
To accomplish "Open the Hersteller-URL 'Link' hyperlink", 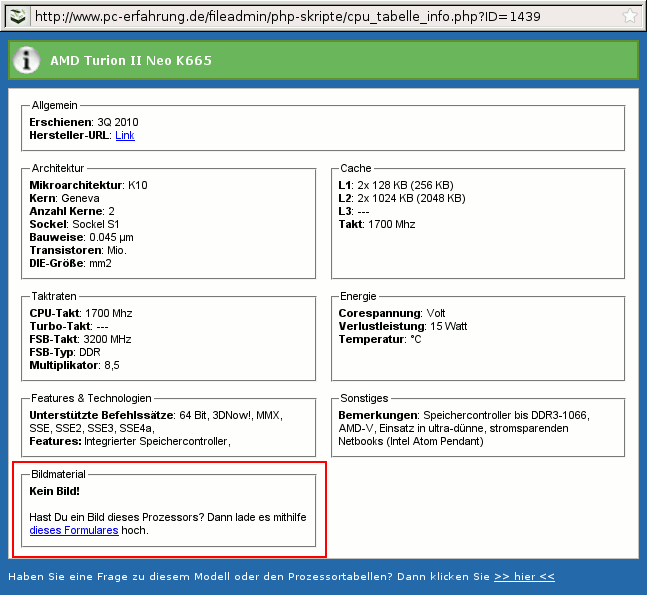I will [125, 135].
